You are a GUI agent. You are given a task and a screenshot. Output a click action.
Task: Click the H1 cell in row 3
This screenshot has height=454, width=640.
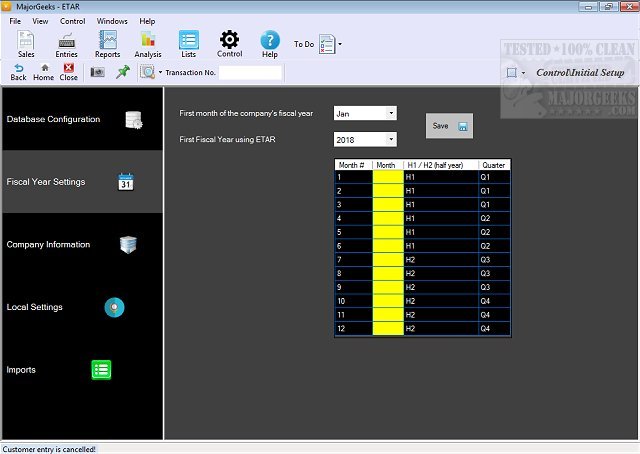click(441, 205)
